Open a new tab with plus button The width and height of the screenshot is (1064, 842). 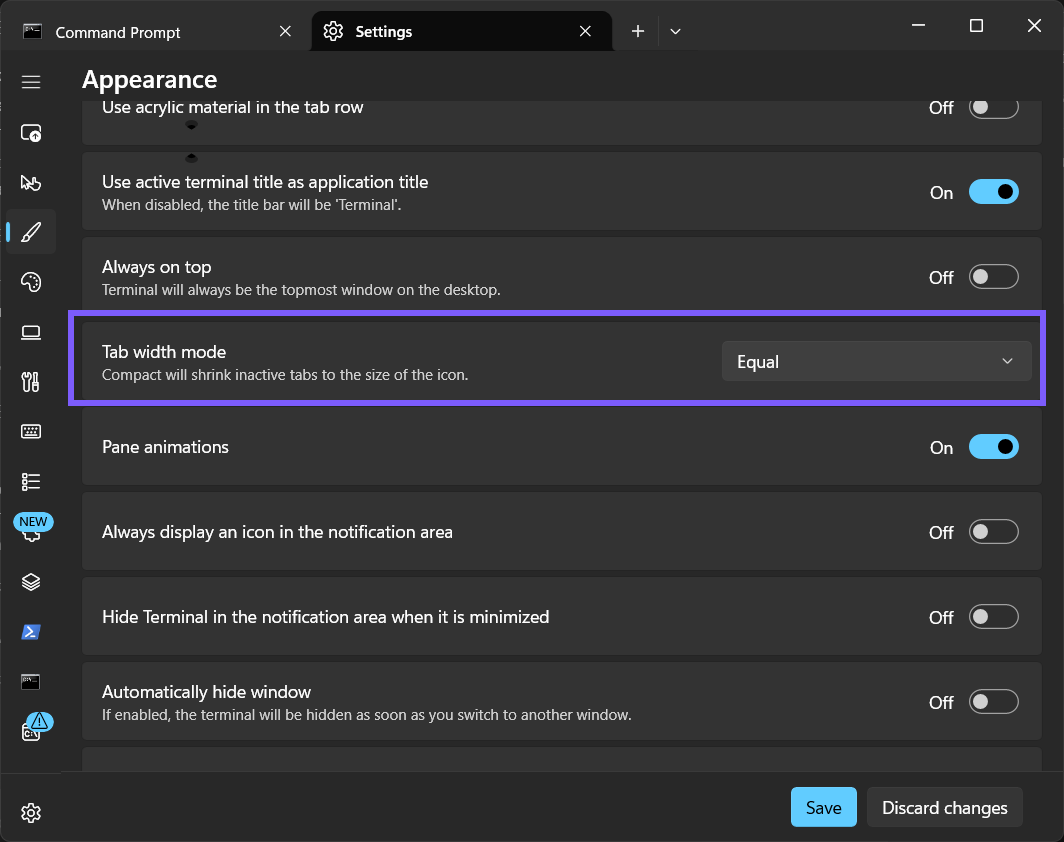pos(637,31)
